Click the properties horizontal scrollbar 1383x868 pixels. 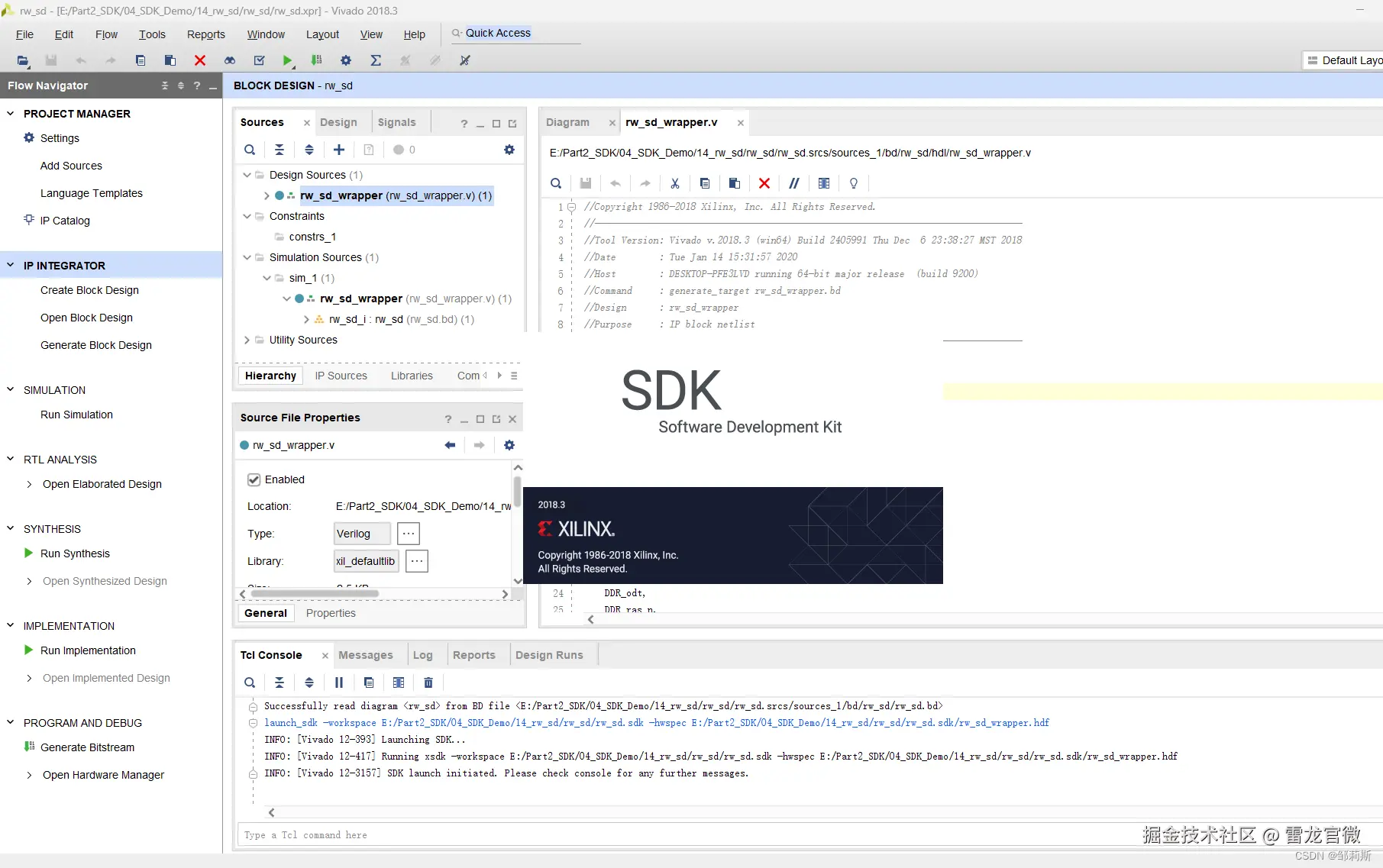315,594
